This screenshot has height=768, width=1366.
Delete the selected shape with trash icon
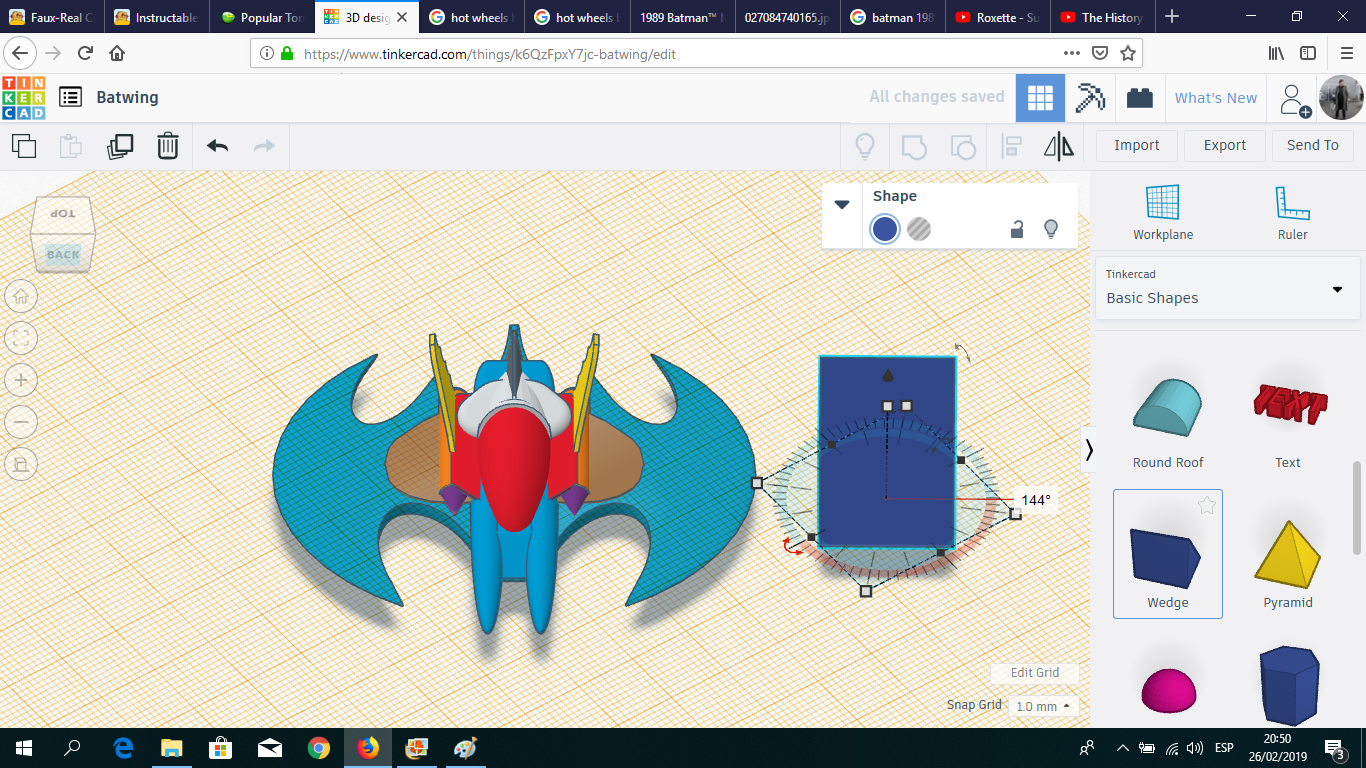[x=167, y=146]
